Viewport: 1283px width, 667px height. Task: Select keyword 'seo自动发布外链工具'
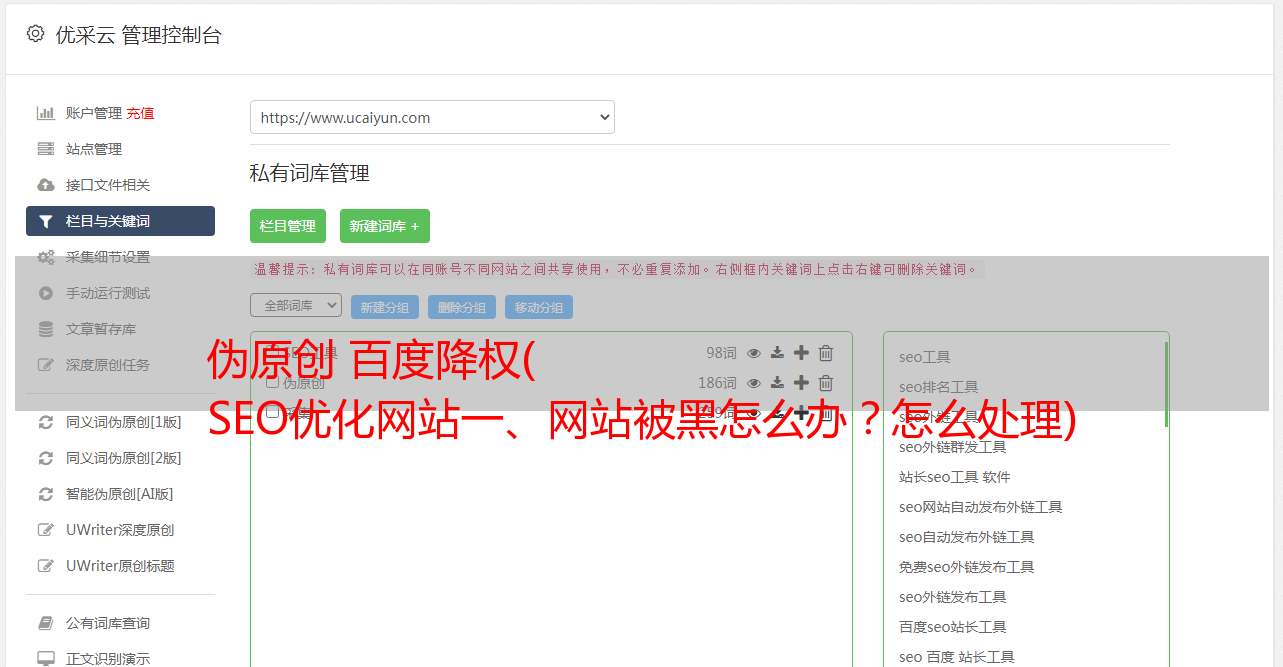[x=967, y=537]
